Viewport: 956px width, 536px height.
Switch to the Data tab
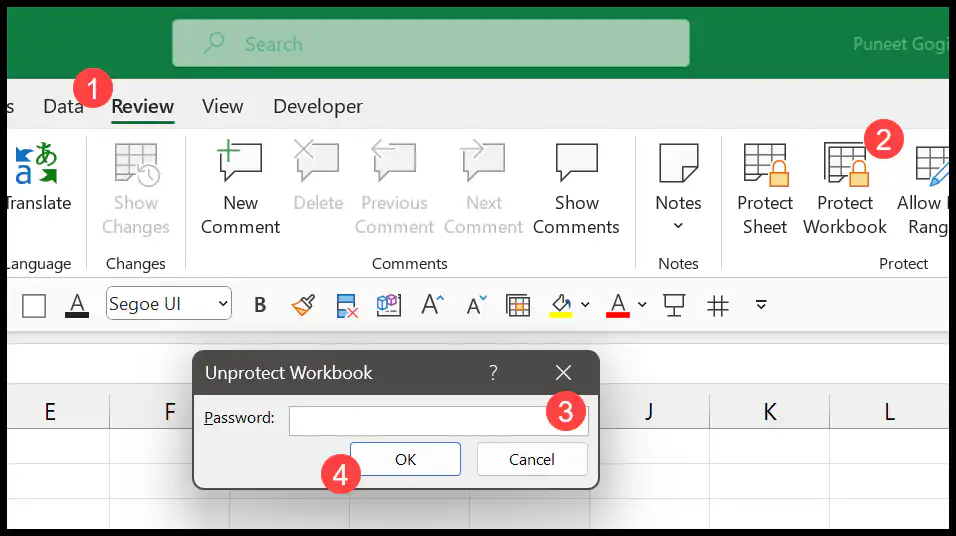(63, 106)
